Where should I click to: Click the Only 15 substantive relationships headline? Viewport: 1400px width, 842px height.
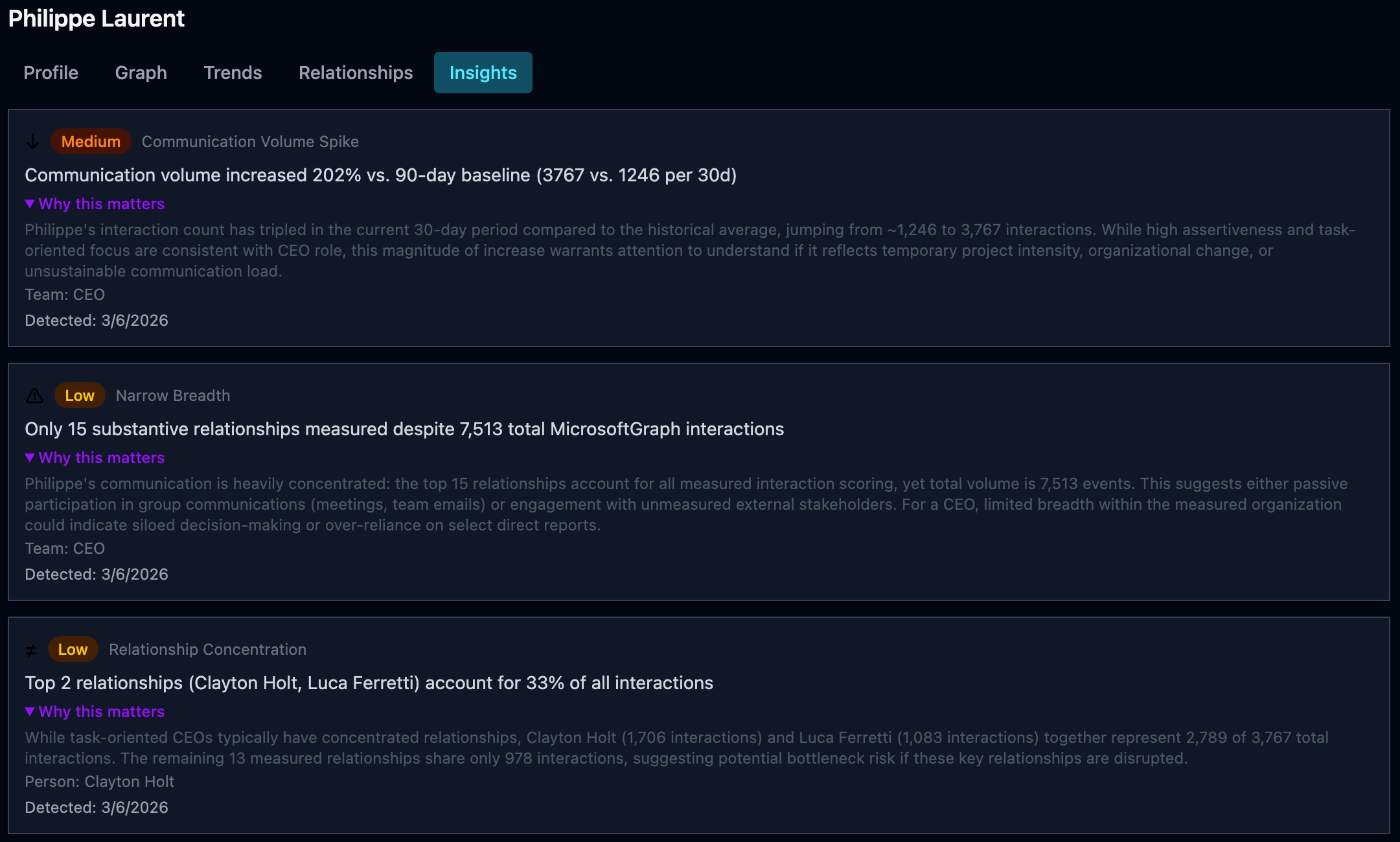point(404,429)
